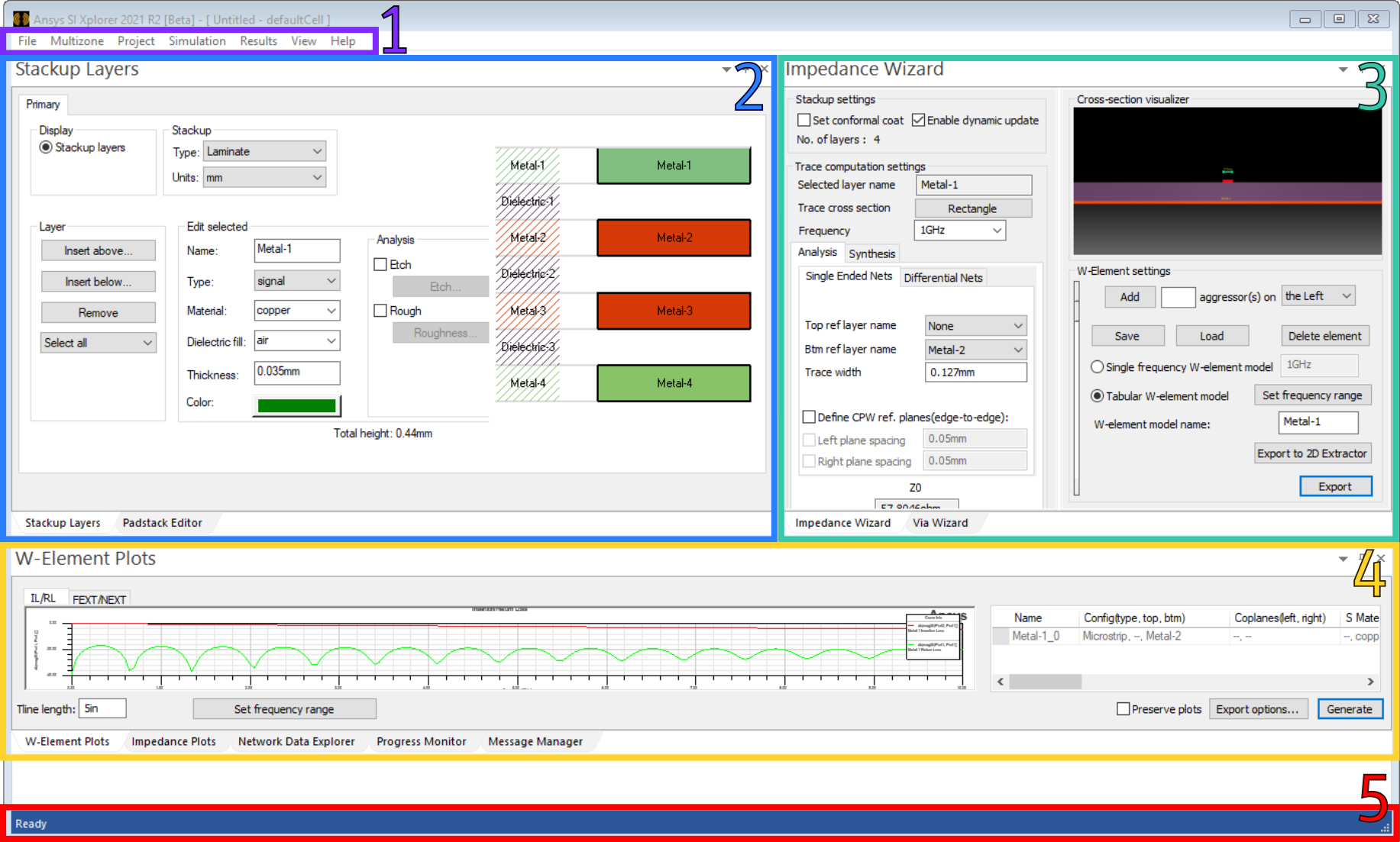Open the Stackup Layers panel options arrow

(x=726, y=69)
